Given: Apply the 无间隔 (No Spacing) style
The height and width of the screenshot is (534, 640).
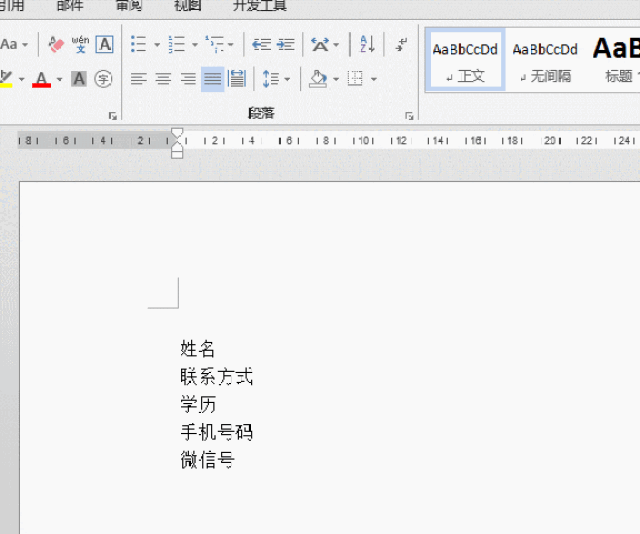Looking at the screenshot, I should click(x=545, y=60).
